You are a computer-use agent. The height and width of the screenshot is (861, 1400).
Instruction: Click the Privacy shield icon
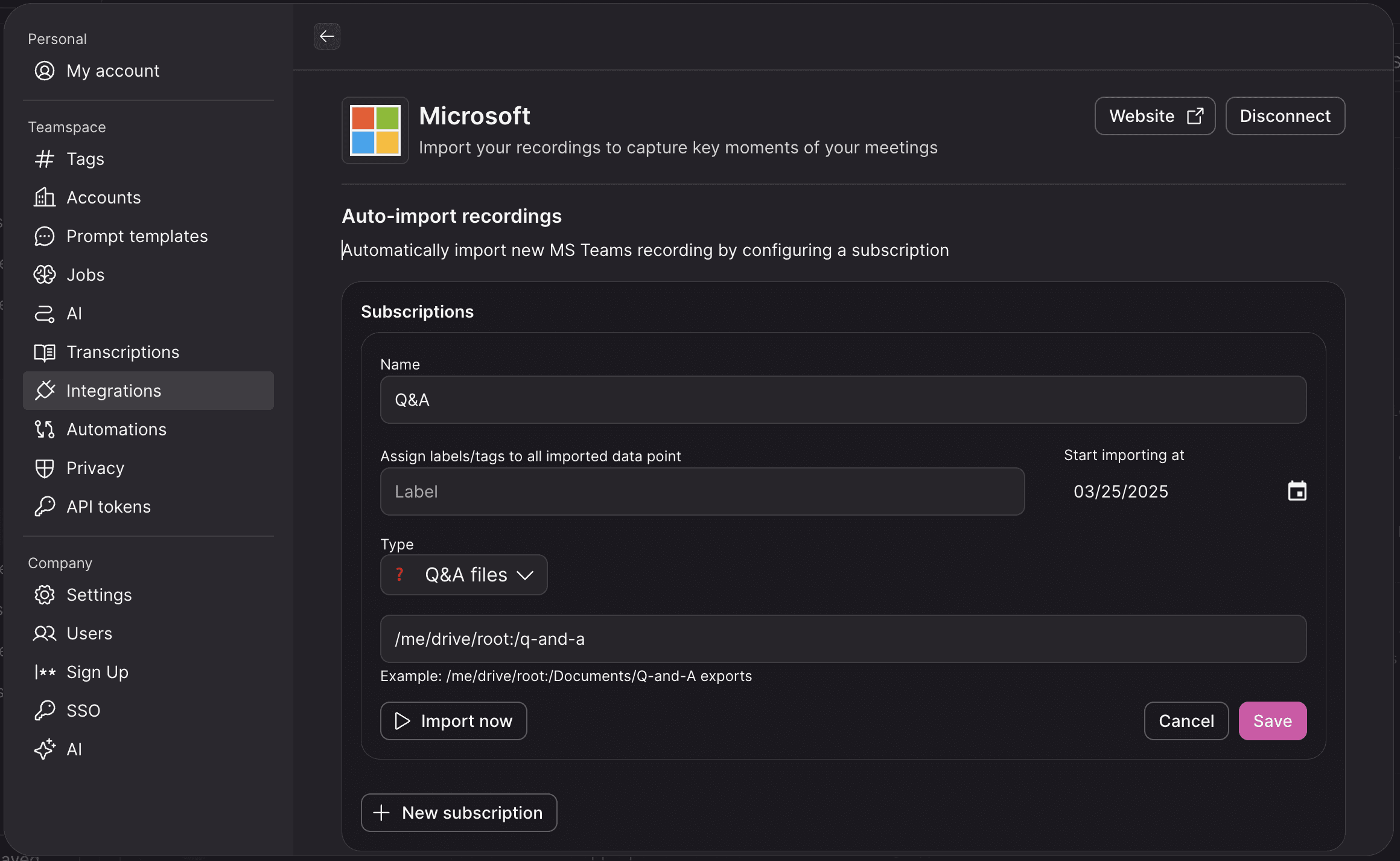pos(45,468)
